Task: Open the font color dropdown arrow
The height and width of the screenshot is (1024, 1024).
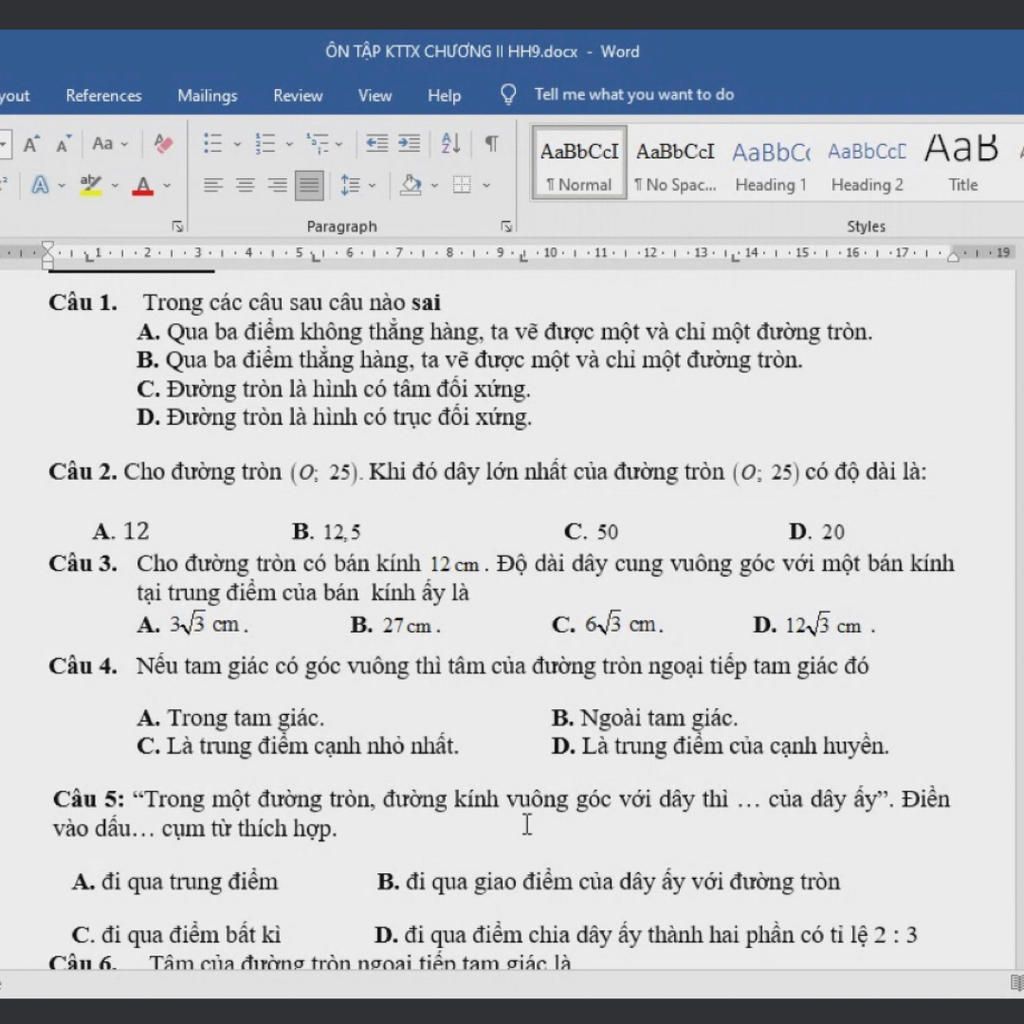Action: [167, 186]
